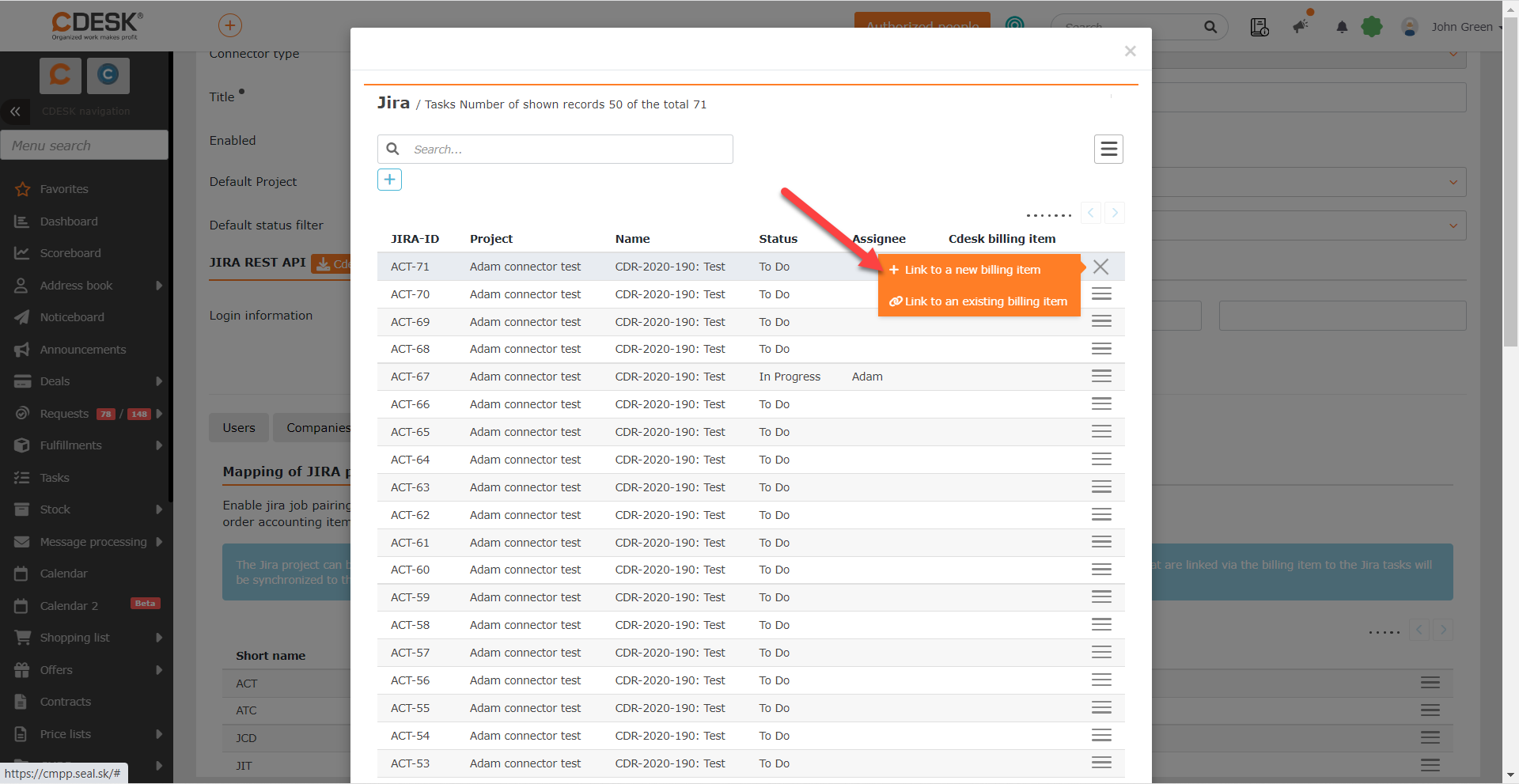Expand the Requests submenu arrow
The image size is (1519, 784).
pos(159,414)
